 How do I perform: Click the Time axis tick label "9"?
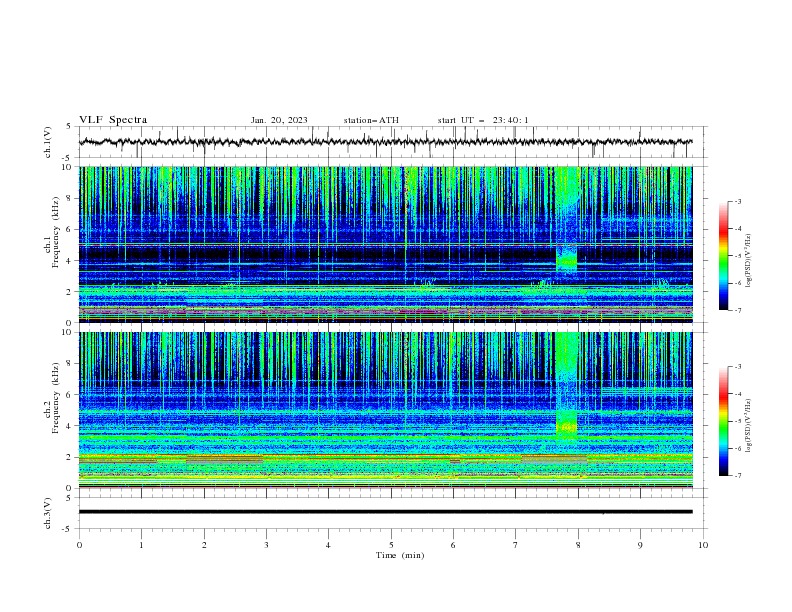tap(640, 545)
